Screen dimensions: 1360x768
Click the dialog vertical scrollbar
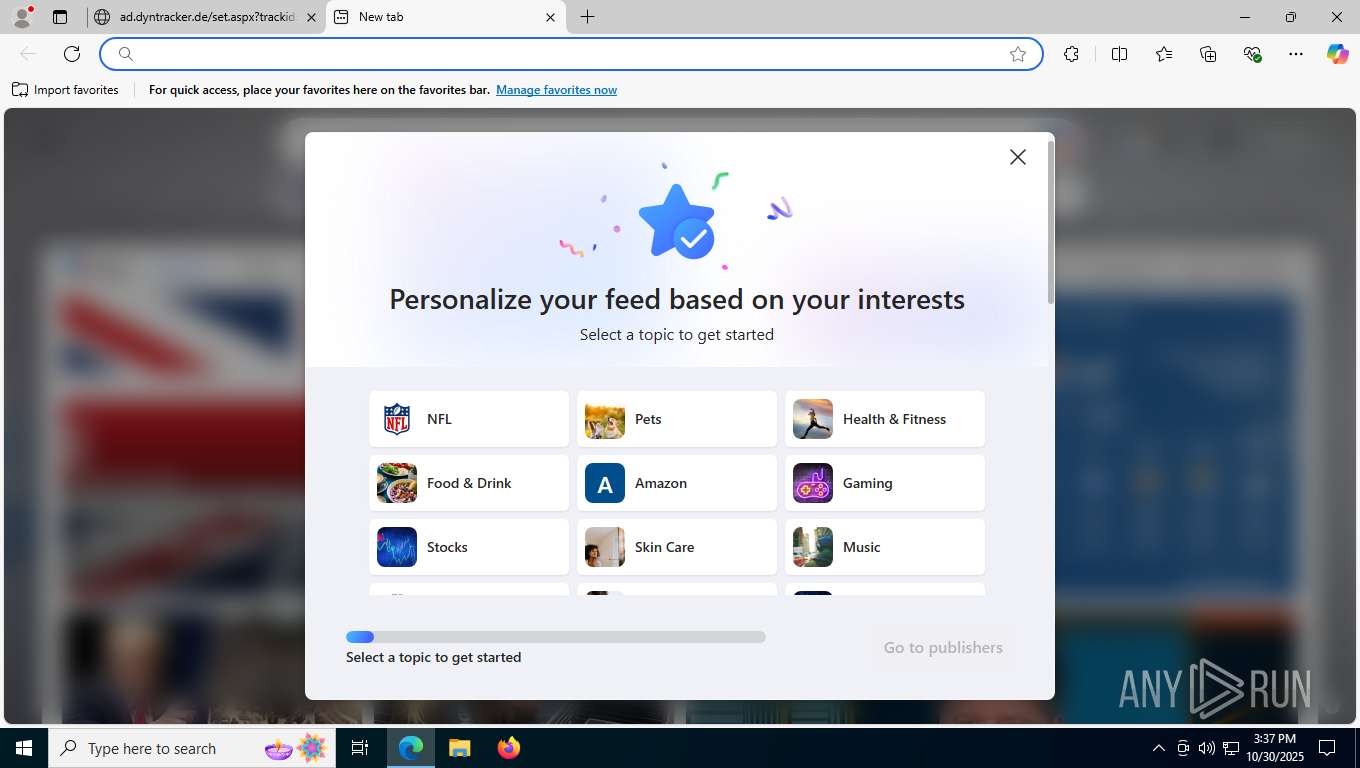pos(1050,222)
